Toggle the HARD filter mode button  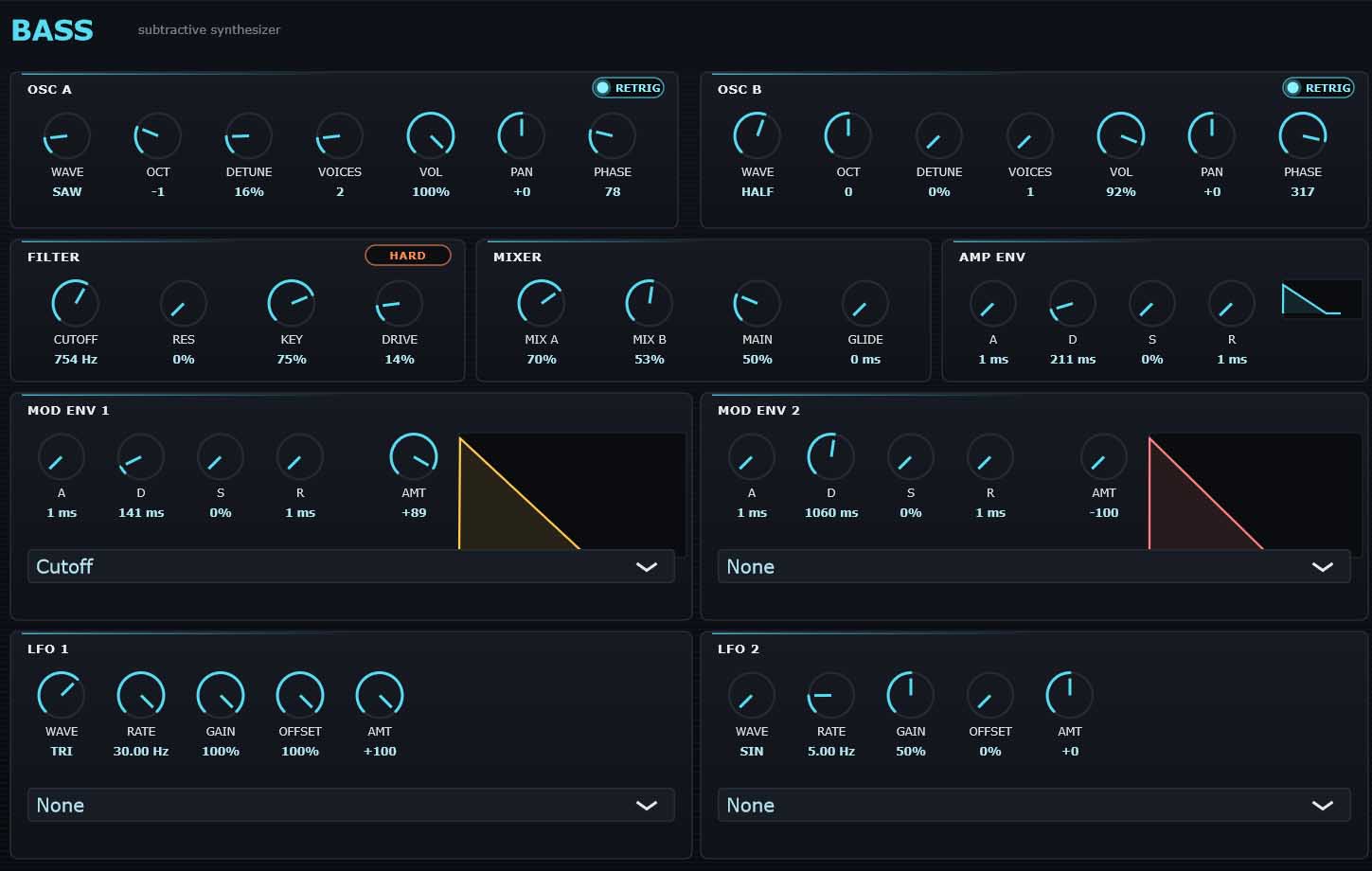408,256
